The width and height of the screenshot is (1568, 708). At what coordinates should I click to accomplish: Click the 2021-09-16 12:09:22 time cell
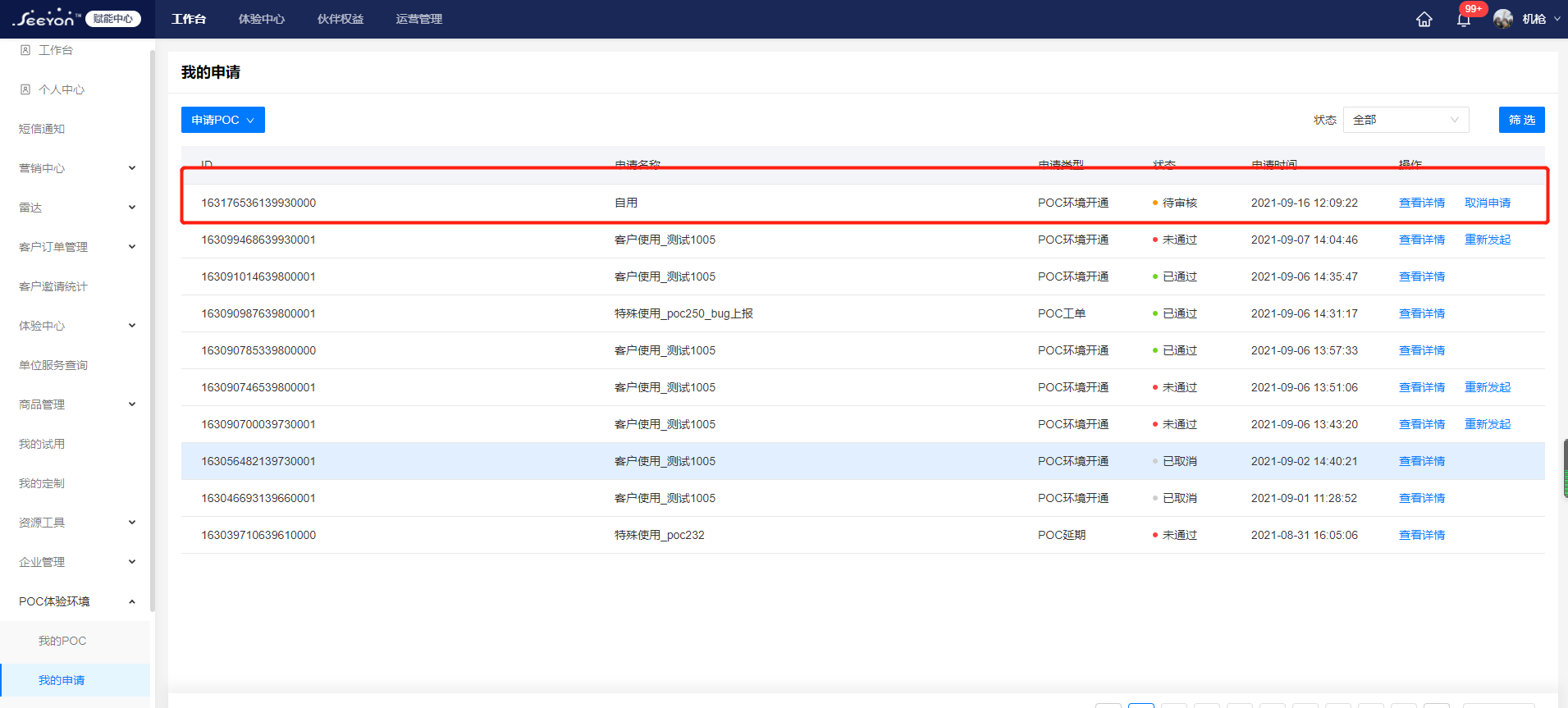click(x=1305, y=203)
